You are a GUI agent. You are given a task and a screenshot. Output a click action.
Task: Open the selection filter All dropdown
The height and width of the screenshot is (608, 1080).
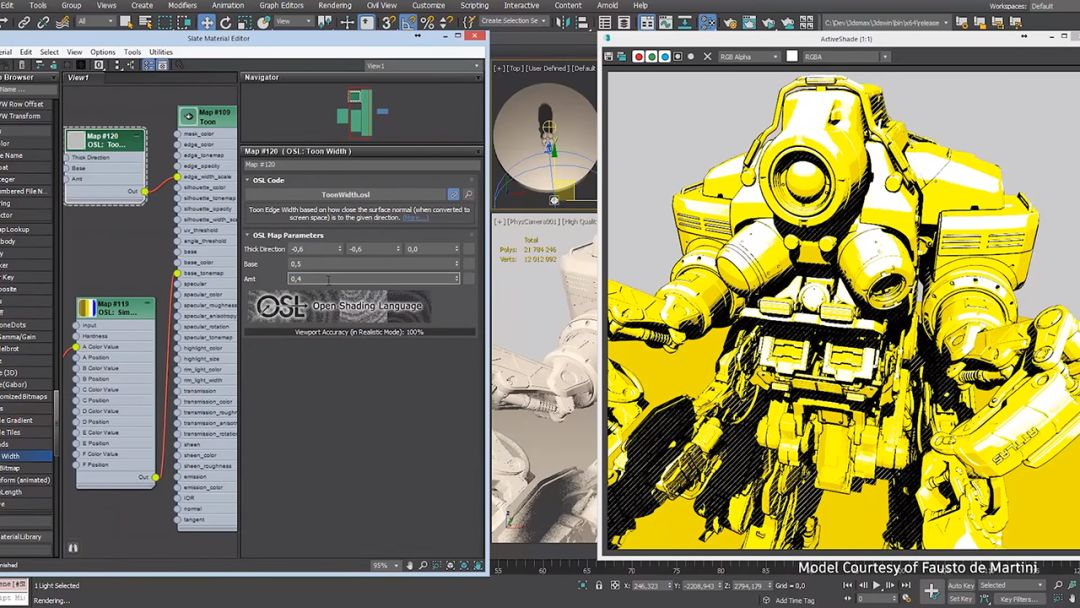tap(96, 21)
